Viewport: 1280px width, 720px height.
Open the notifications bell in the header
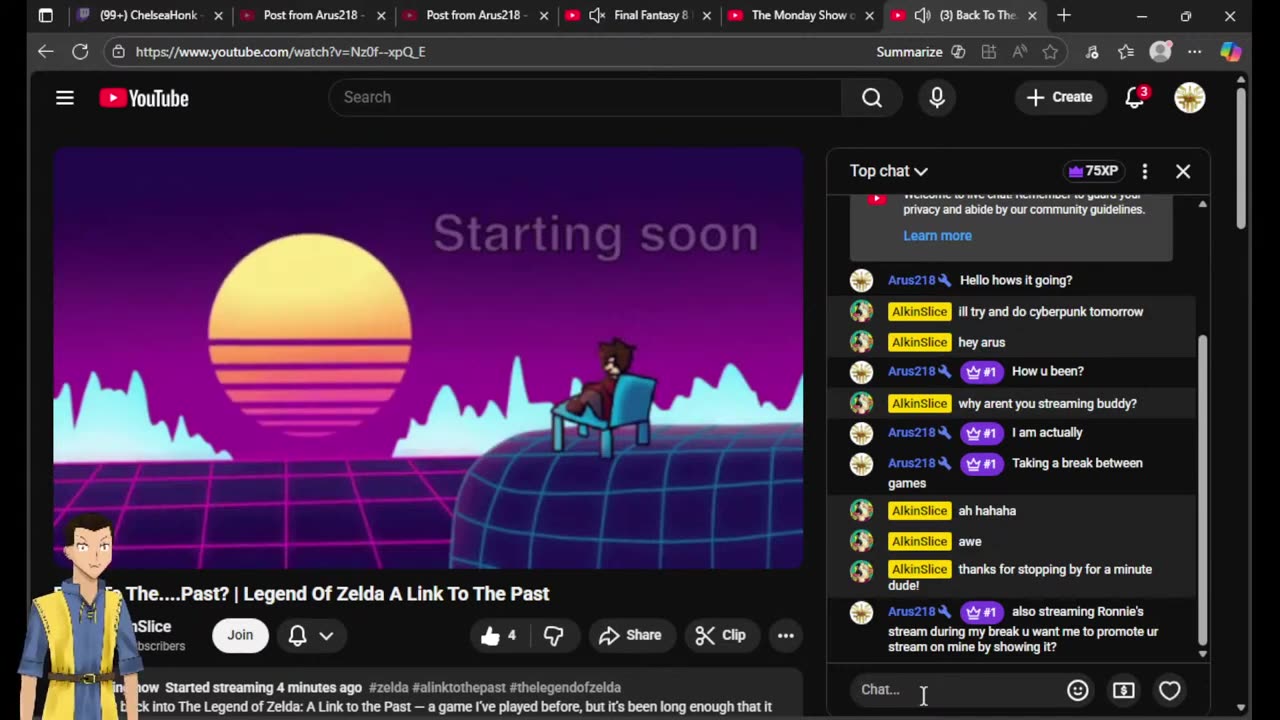tap(1135, 97)
